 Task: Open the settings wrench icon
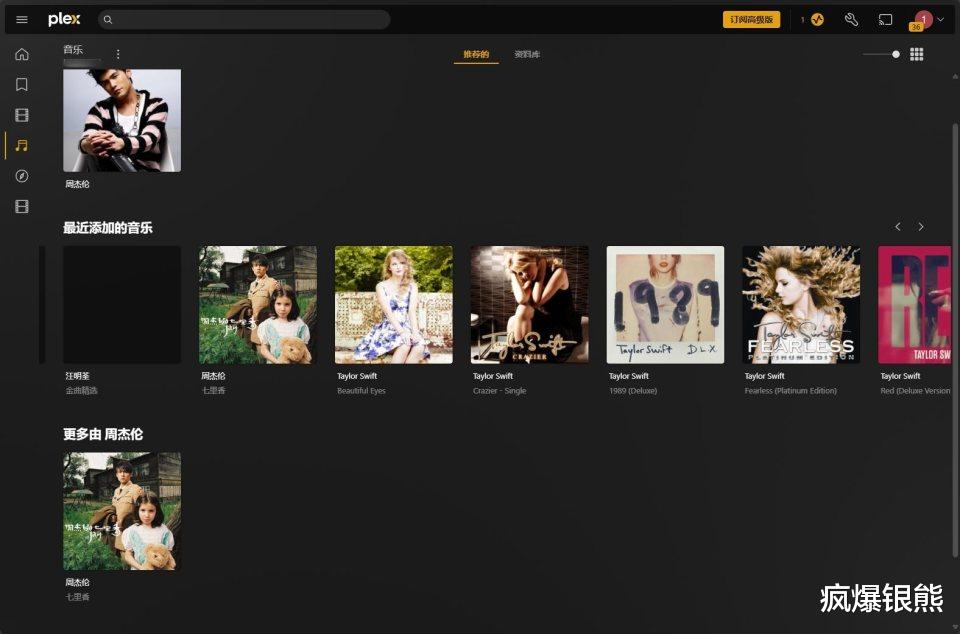tap(851, 20)
